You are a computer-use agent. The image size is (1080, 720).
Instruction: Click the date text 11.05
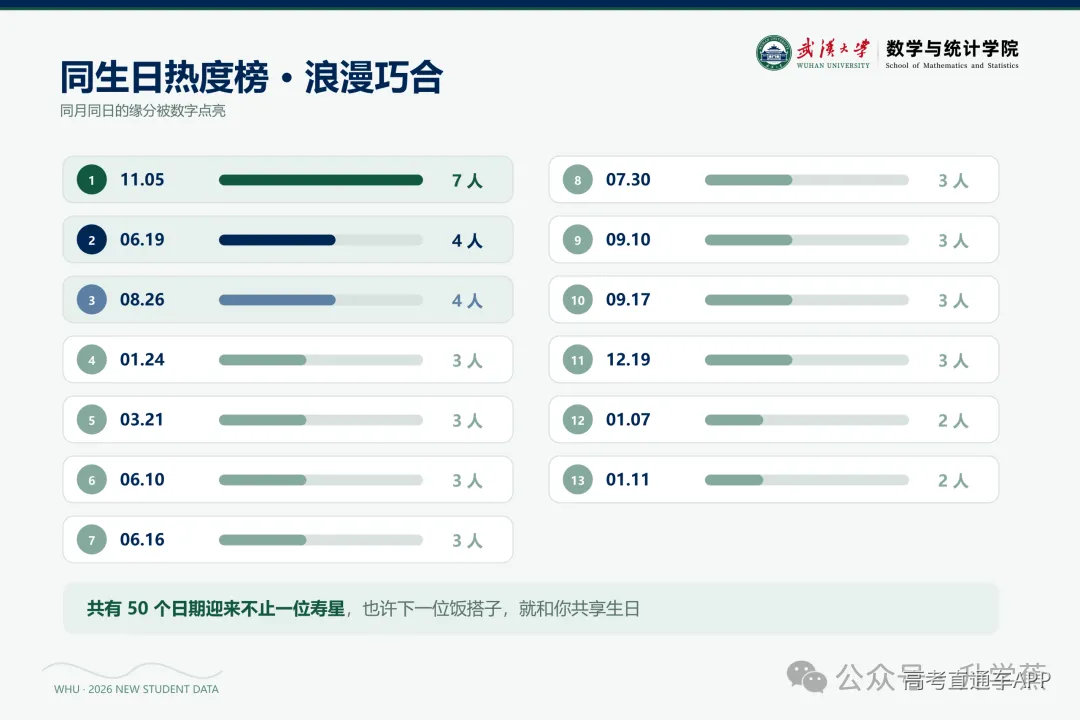[x=142, y=180]
